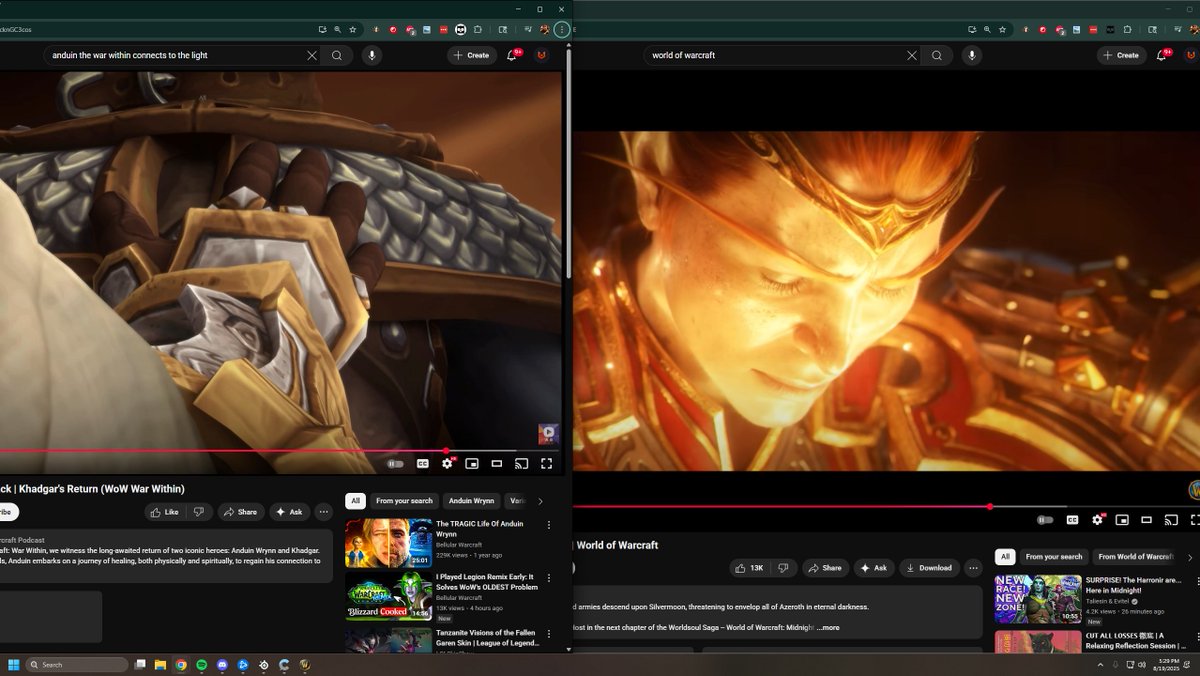Select the 'Anduin Wrynn' chip
This screenshot has height=676, width=1200.
click(x=471, y=501)
